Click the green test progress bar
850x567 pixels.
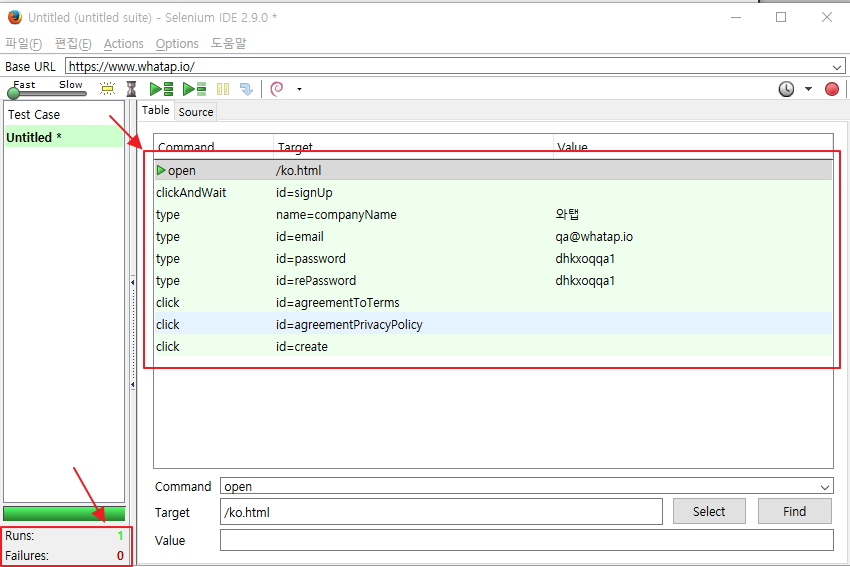coord(64,513)
